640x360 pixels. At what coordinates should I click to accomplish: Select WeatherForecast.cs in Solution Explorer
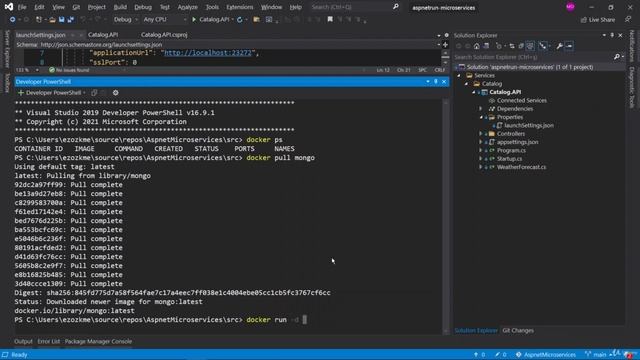[521, 167]
